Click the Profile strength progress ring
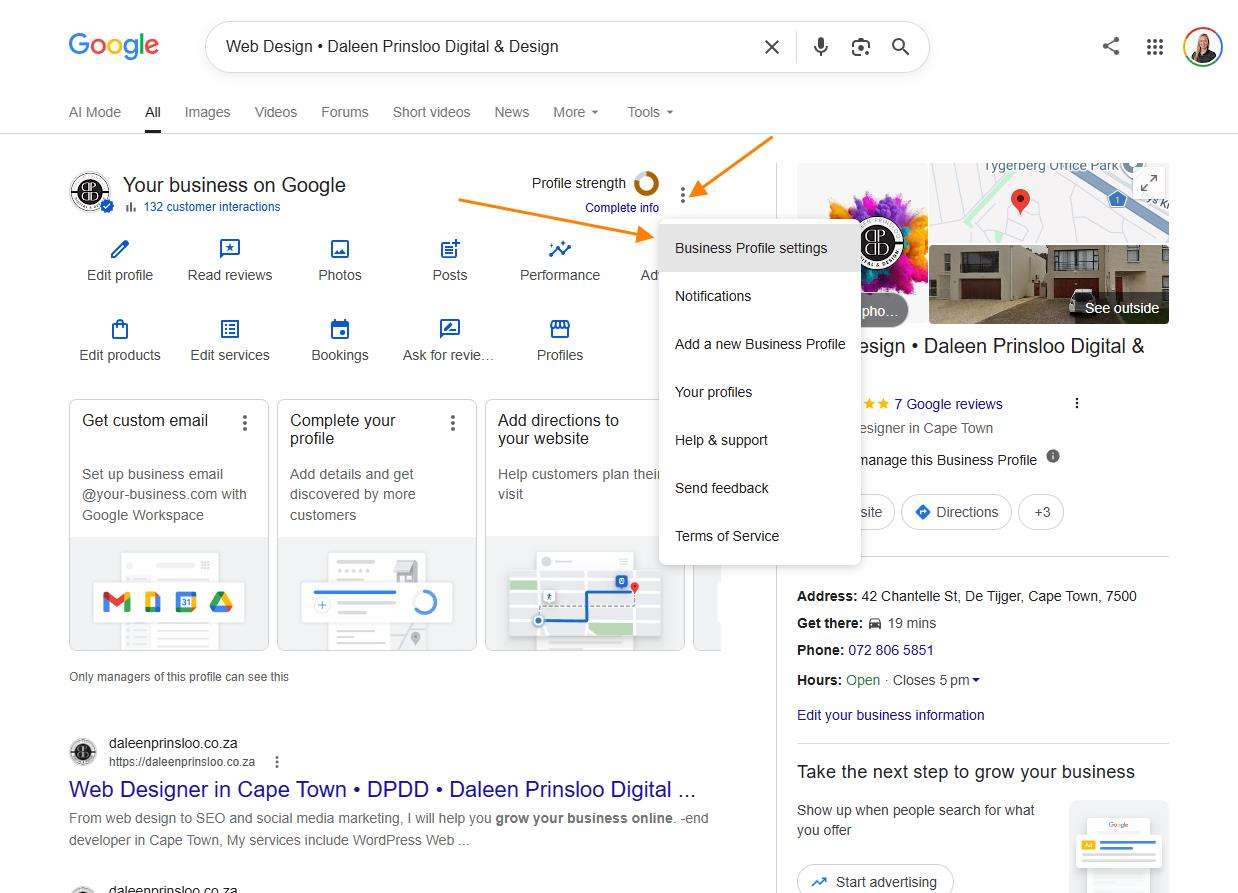Viewport: 1238px width, 893px height. point(646,183)
